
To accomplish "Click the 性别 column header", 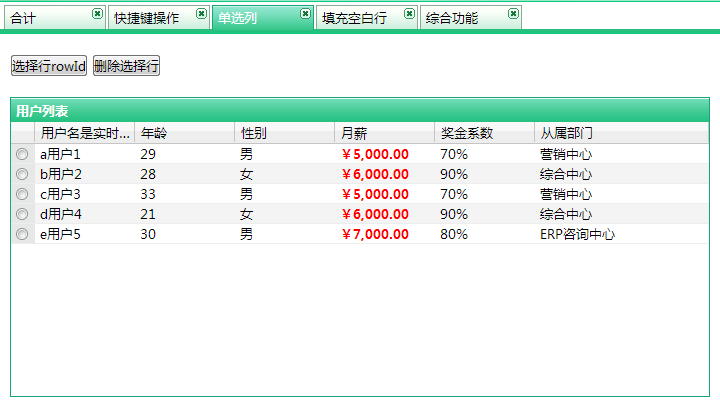I will (285, 133).
